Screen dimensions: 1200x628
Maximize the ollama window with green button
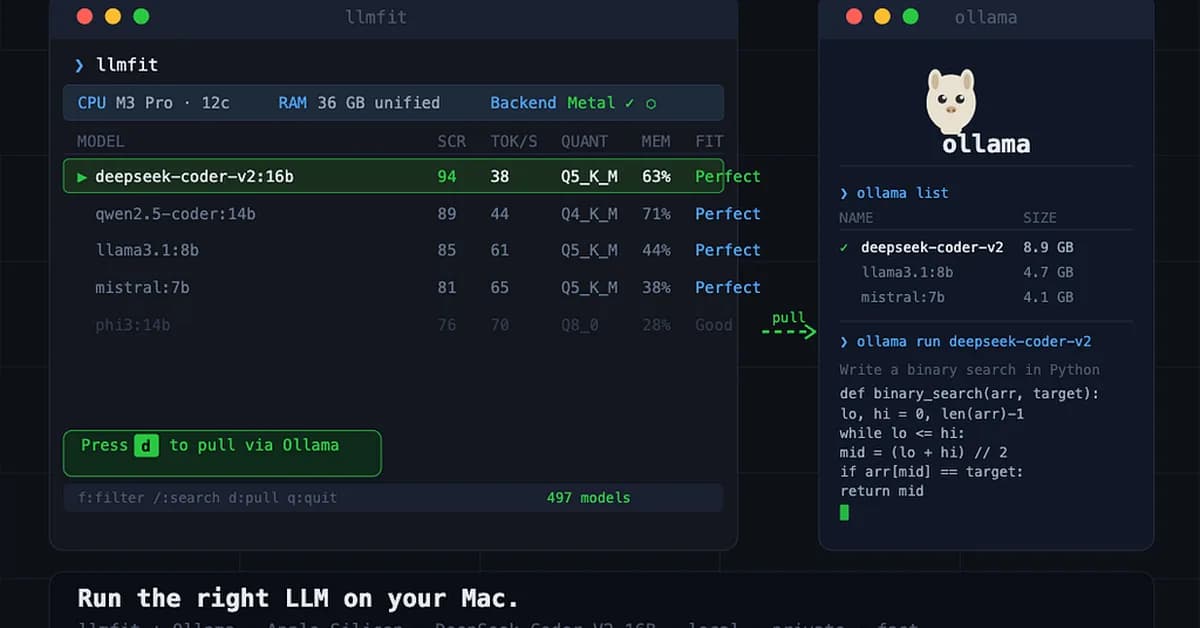click(910, 16)
